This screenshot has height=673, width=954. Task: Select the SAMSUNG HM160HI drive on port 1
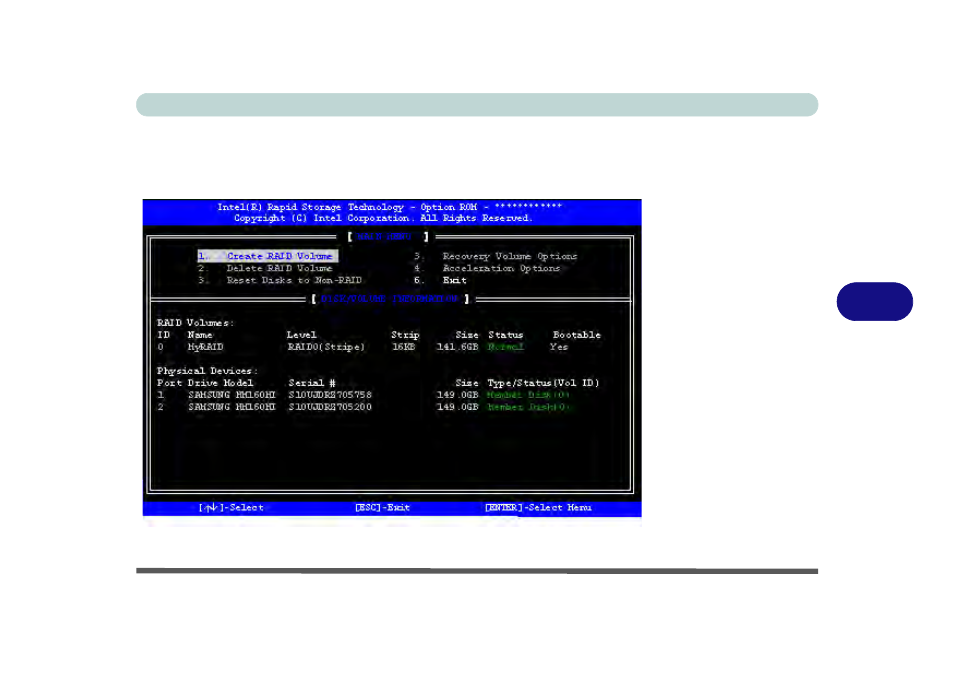[x=232, y=394]
